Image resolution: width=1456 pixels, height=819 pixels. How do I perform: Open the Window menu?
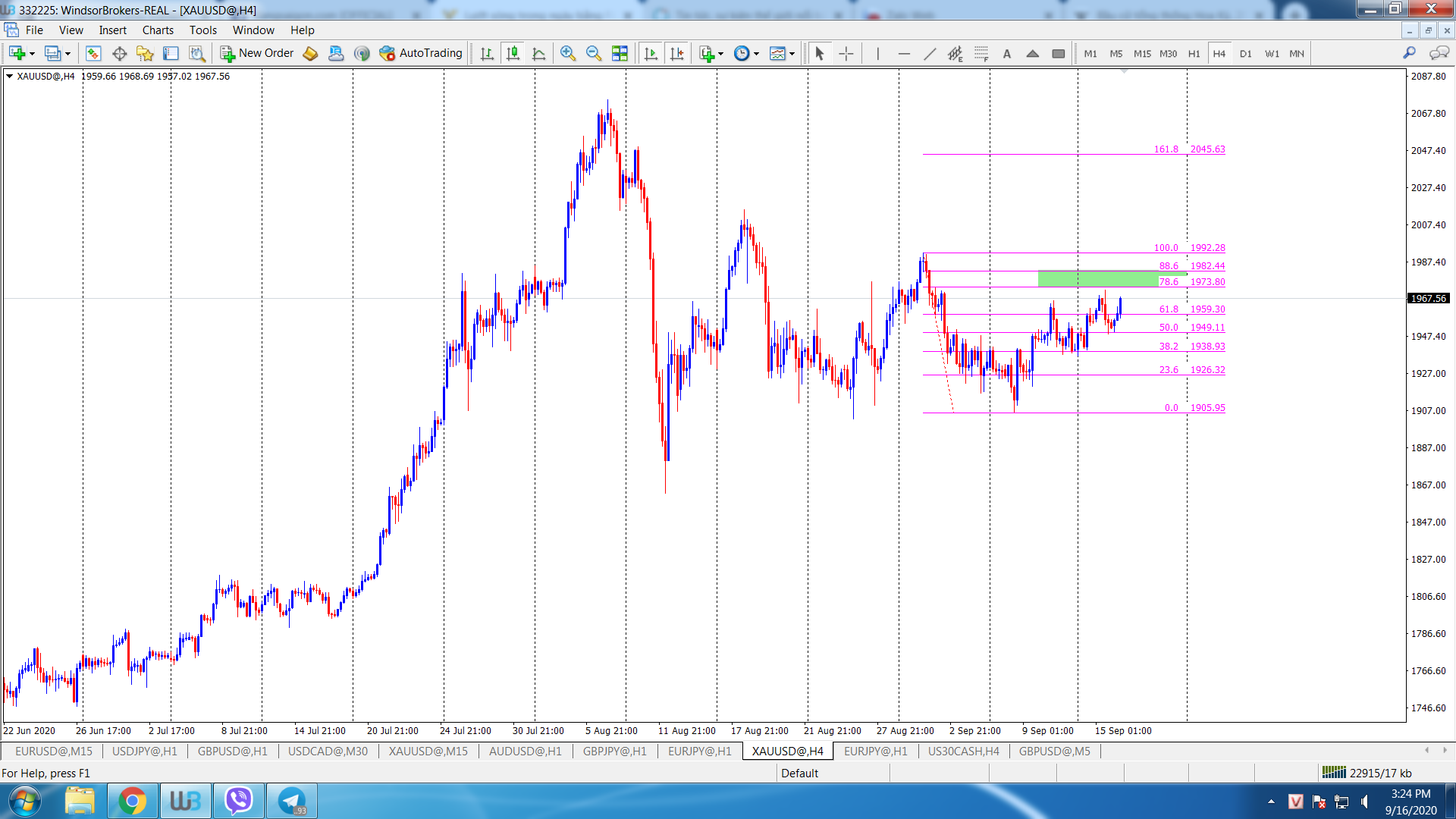[253, 30]
